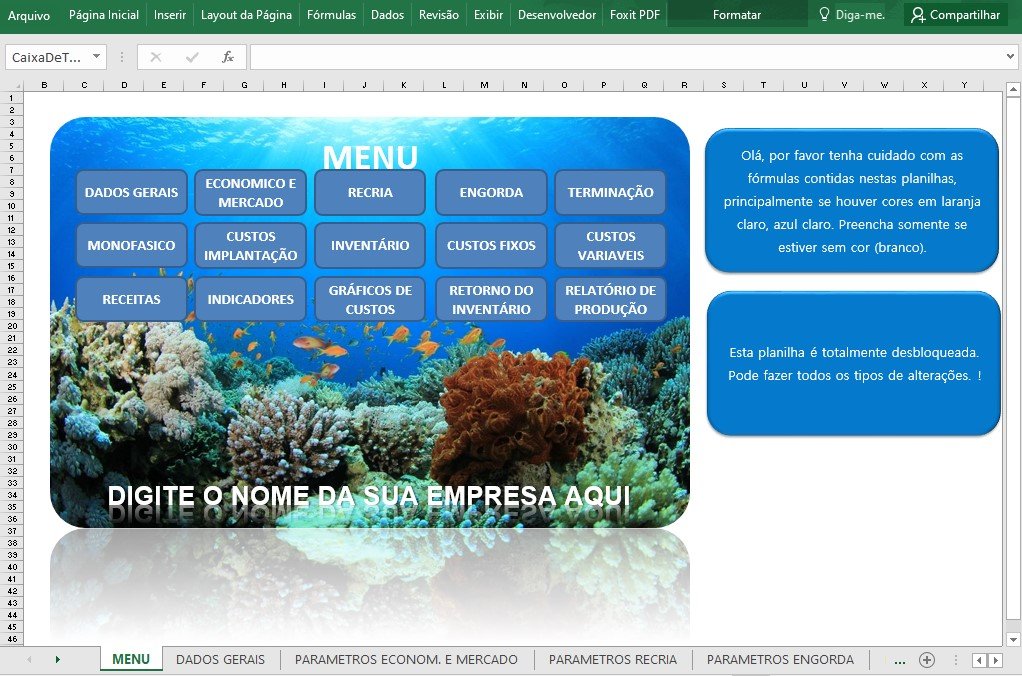Switch to Página Inicial ribbon tab
This screenshot has width=1022, height=676.
tap(104, 14)
